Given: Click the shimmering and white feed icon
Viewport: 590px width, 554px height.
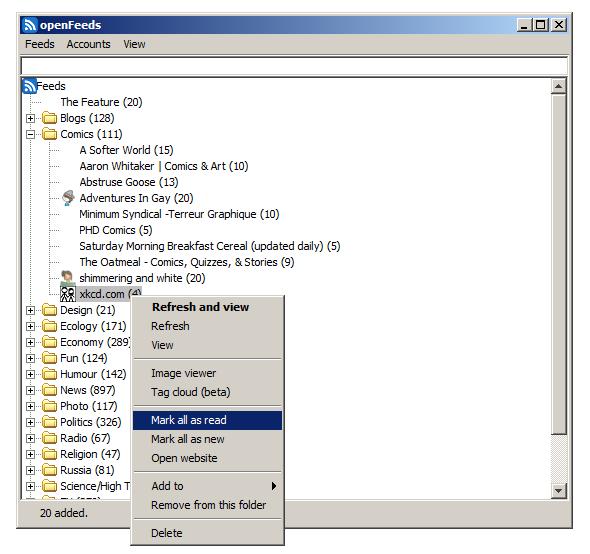Looking at the screenshot, I should (x=68, y=278).
